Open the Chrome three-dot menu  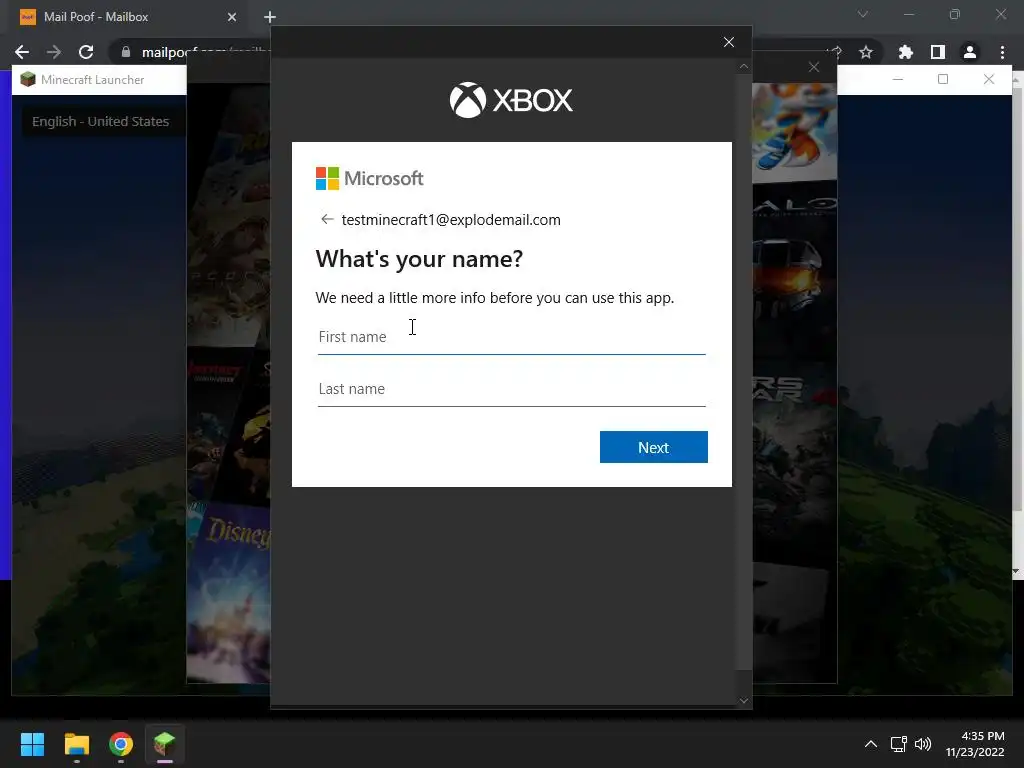point(1002,52)
